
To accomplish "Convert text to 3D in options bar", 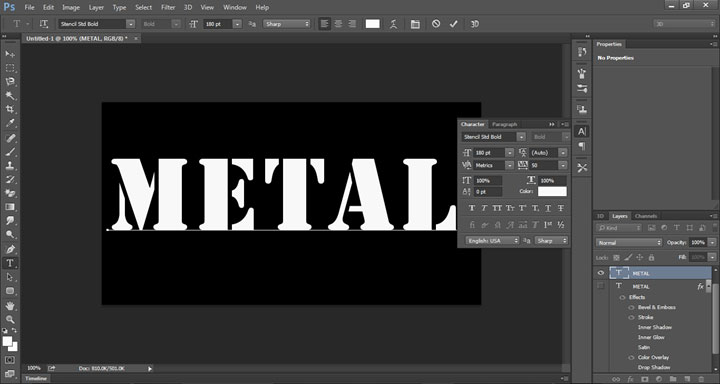I will 475,24.
